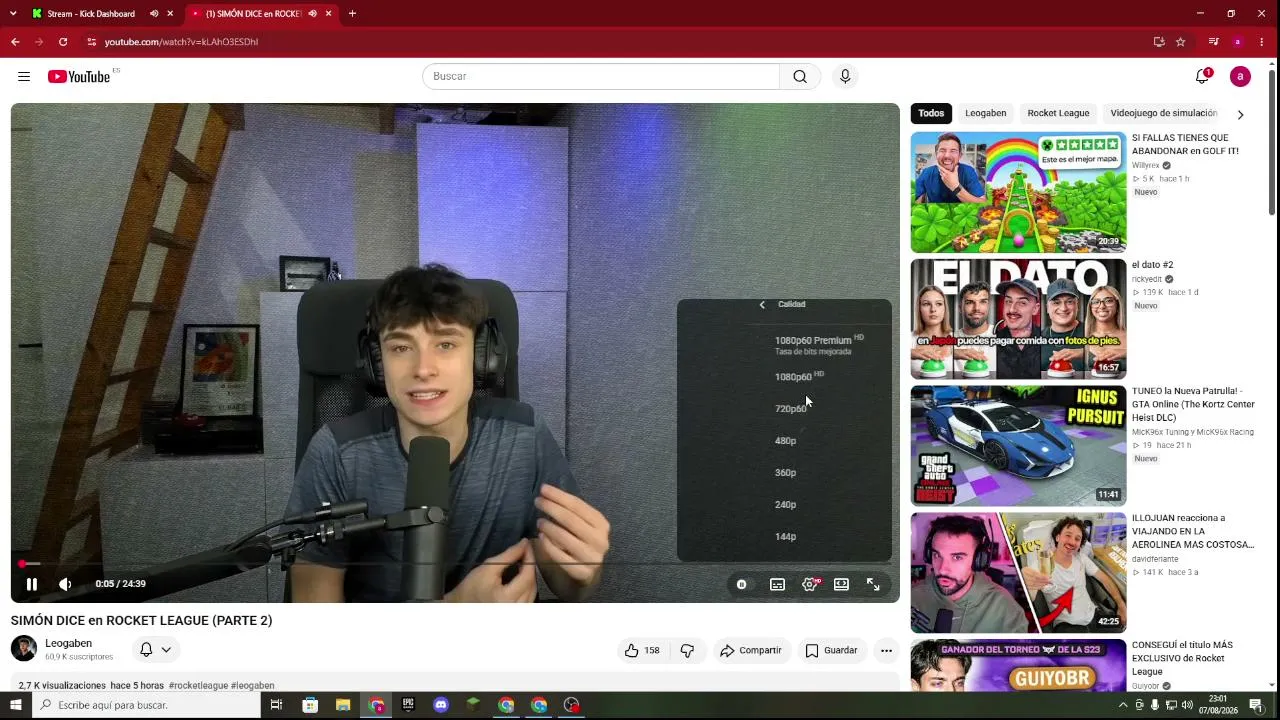Select the Todos filter chip
1280x720 pixels.
tap(931, 114)
